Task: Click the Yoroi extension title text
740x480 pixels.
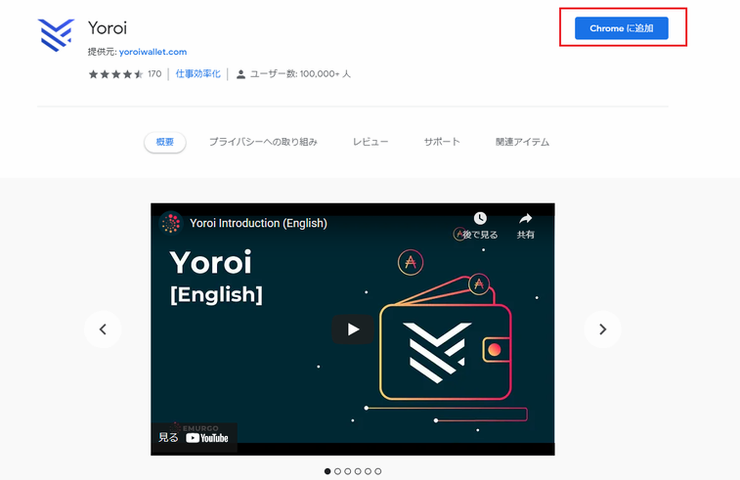Action: click(x=108, y=28)
